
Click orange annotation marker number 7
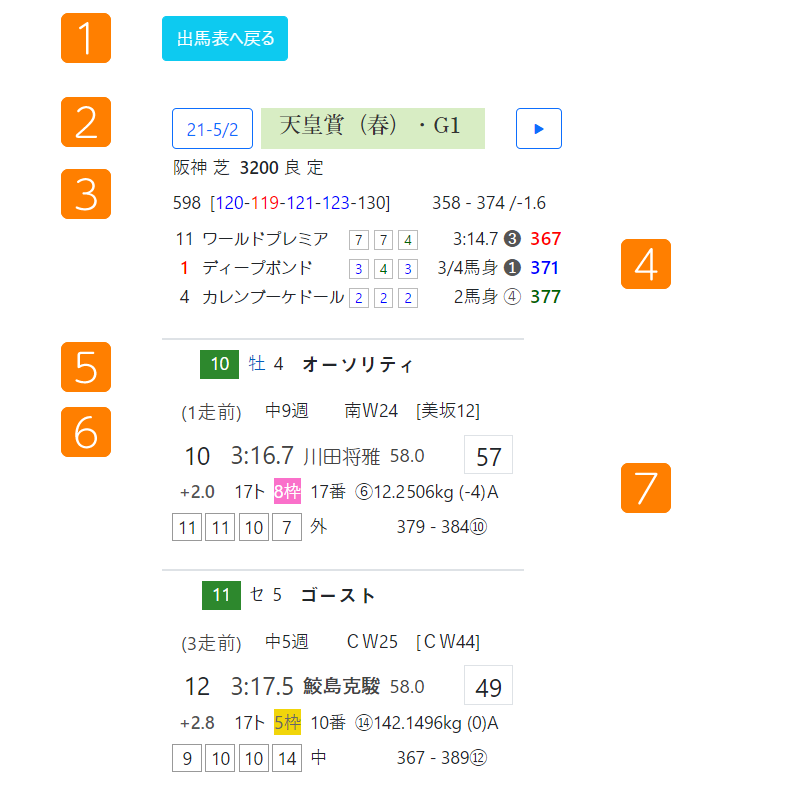(x=646, y=488)
